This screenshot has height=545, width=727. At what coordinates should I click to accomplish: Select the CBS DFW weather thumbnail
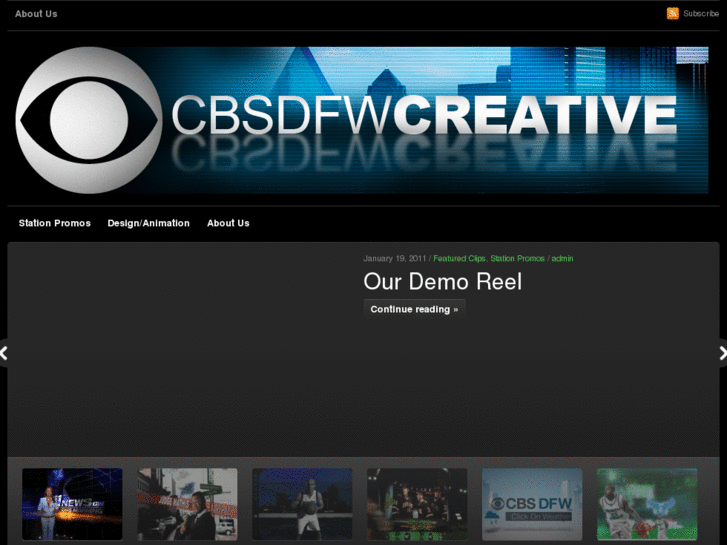tap(532, 504)
